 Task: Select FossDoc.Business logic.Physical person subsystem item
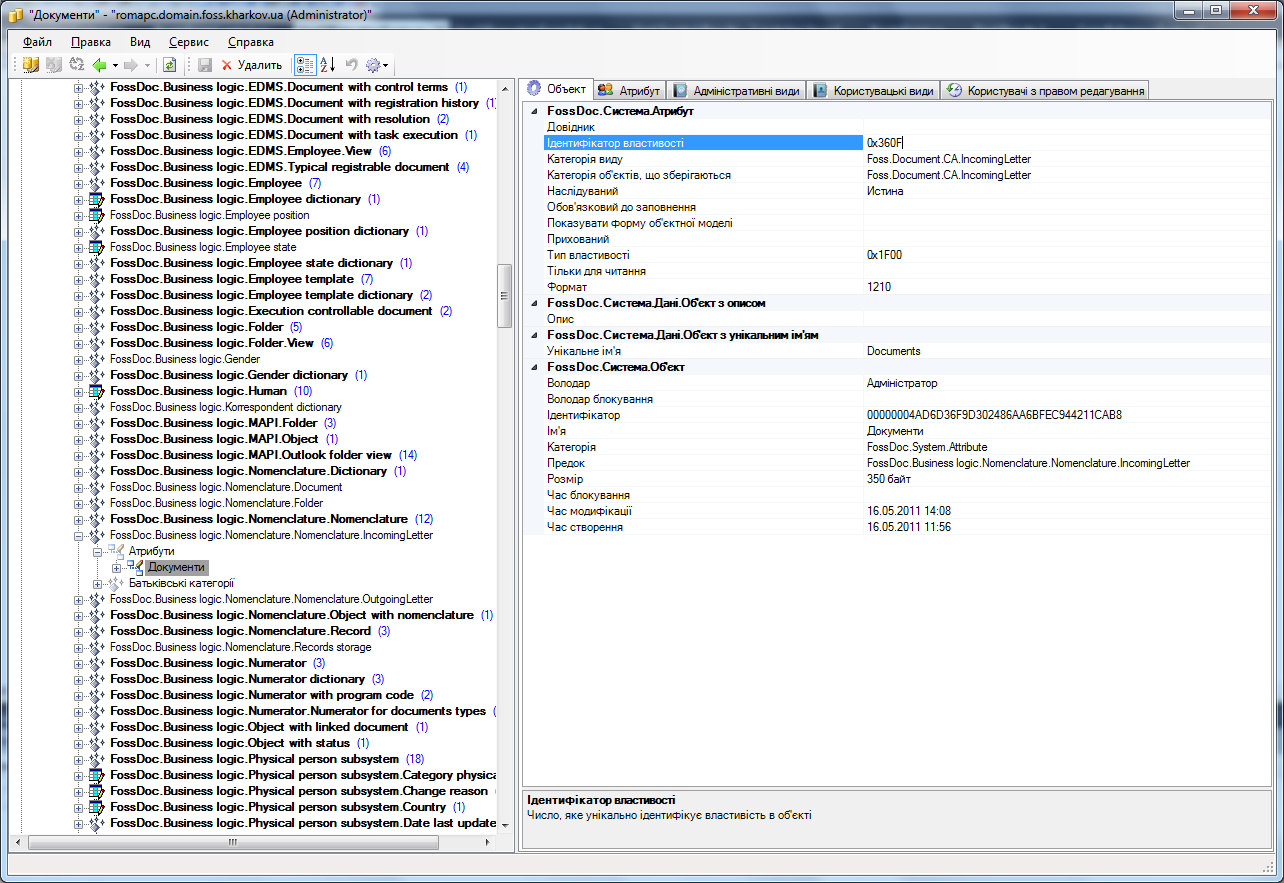[x=254, y=759]
